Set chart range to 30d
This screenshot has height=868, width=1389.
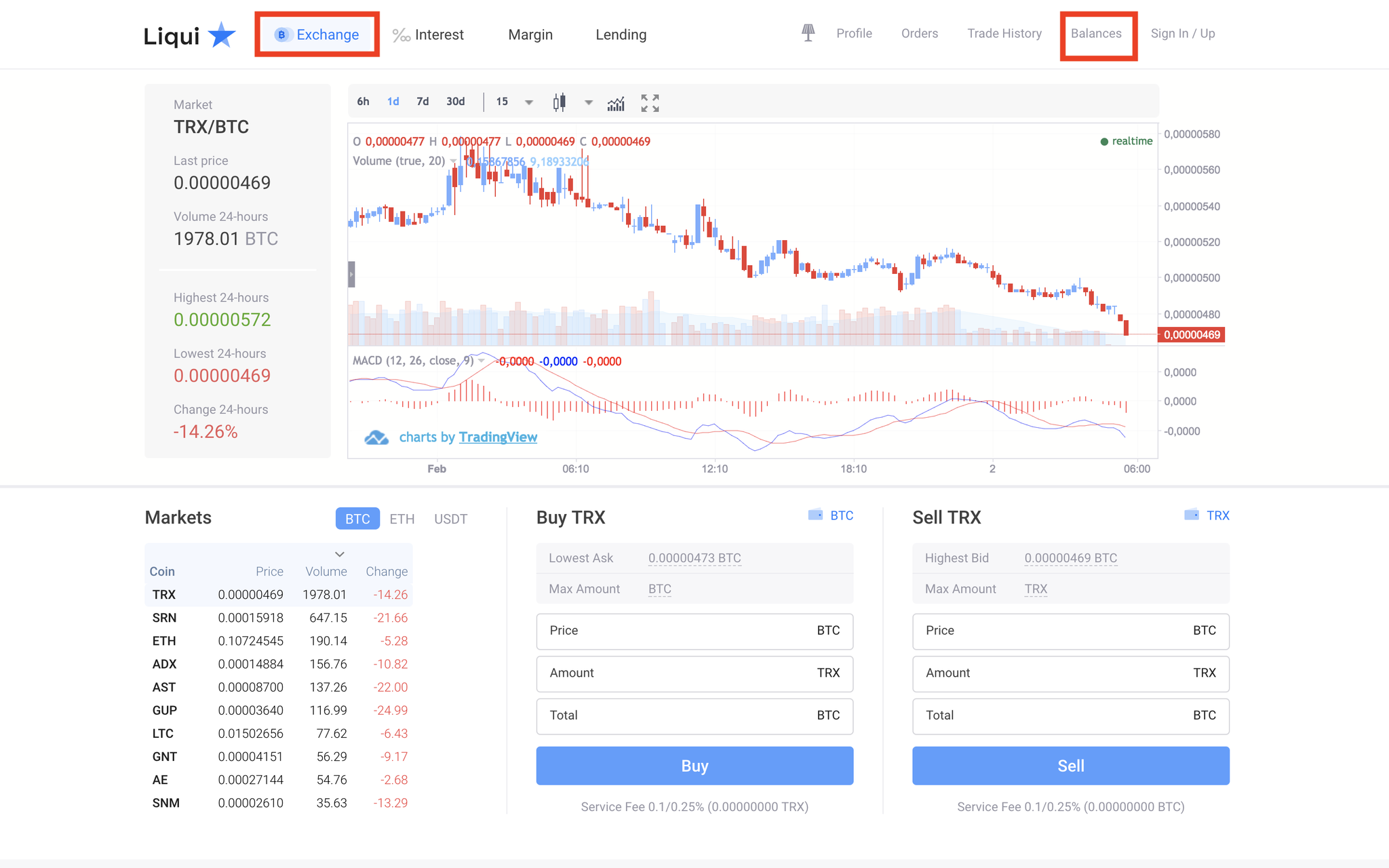[x=455, y=102]
